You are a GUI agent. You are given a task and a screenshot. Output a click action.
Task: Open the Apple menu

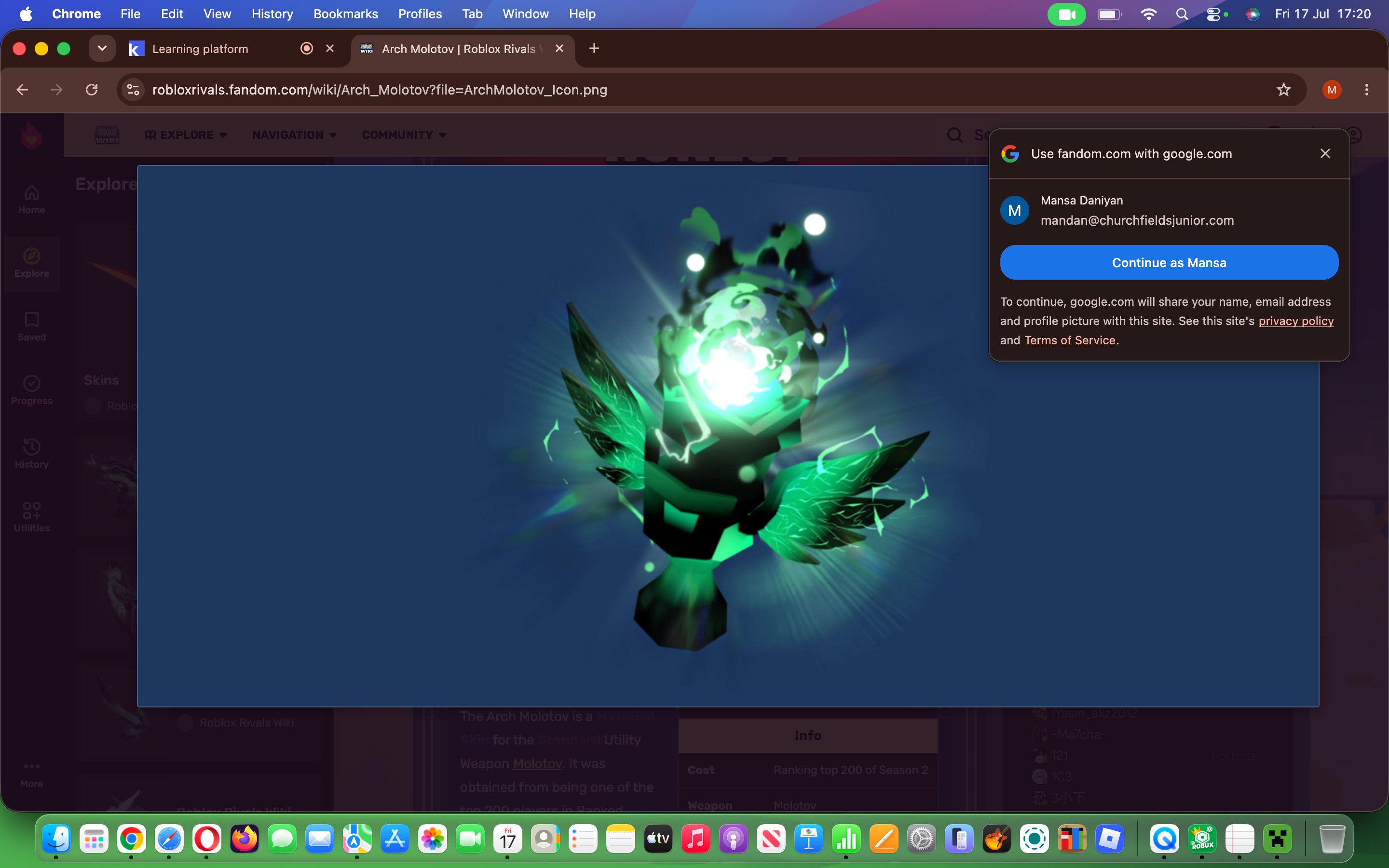26,14
